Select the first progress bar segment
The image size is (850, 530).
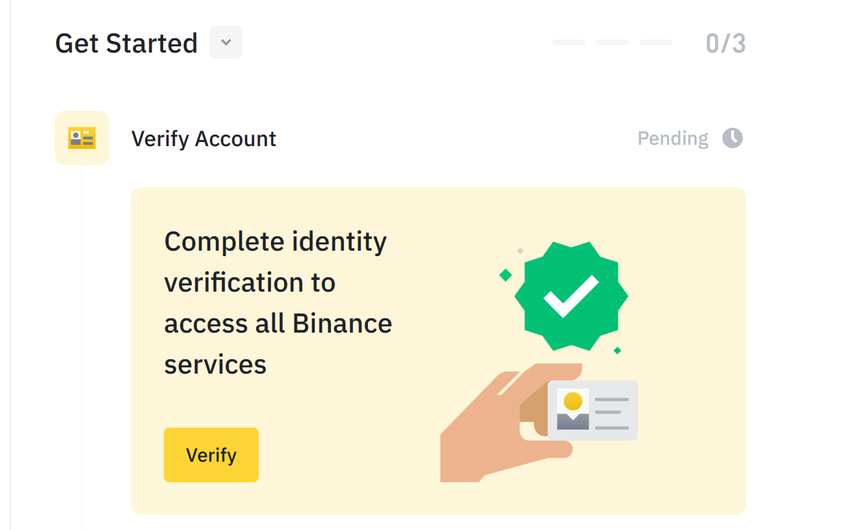[568, 43]
